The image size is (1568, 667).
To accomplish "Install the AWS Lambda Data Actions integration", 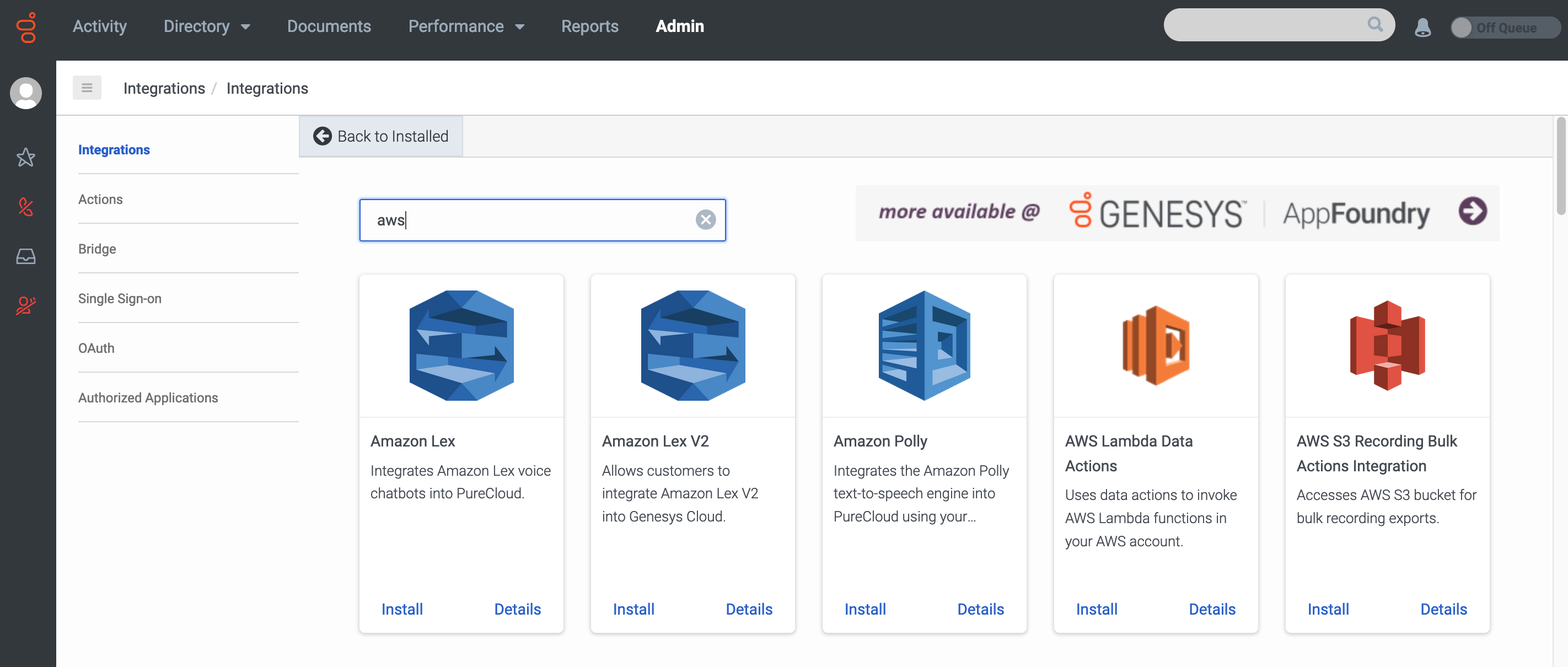I will point(1096,609).
